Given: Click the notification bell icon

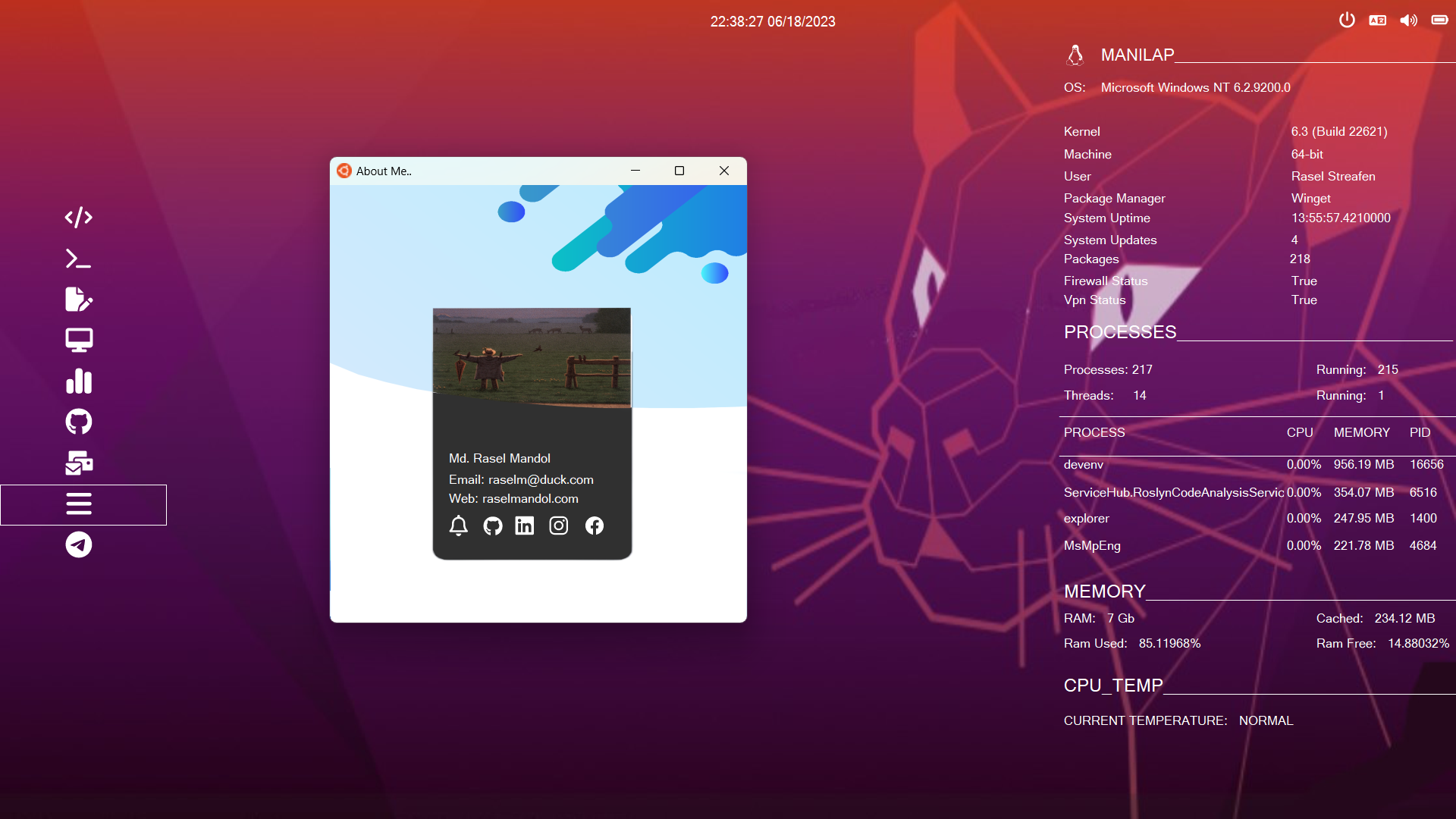Looking at the screenshot, I should pyautogui.click(x=459, y=525).
